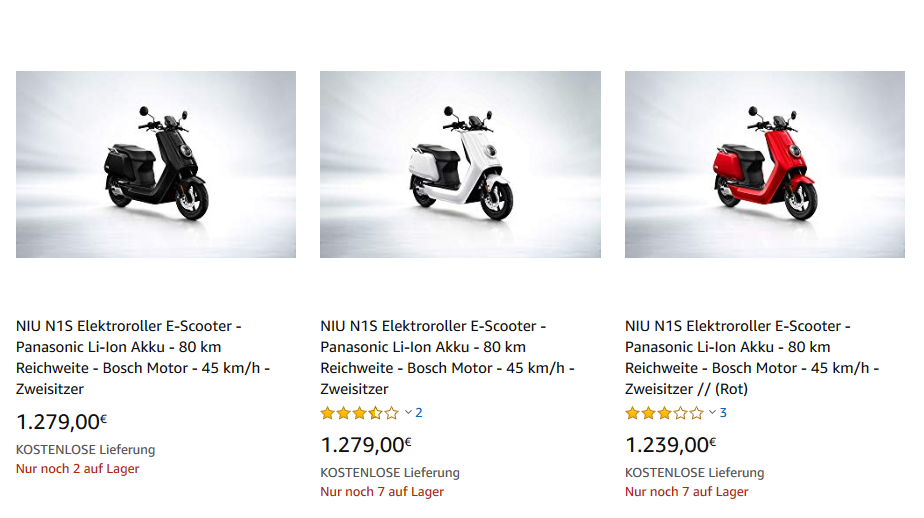924x518 pixels.
Task: Click the star rating icons of the red scooter
Action: (664, 413)
